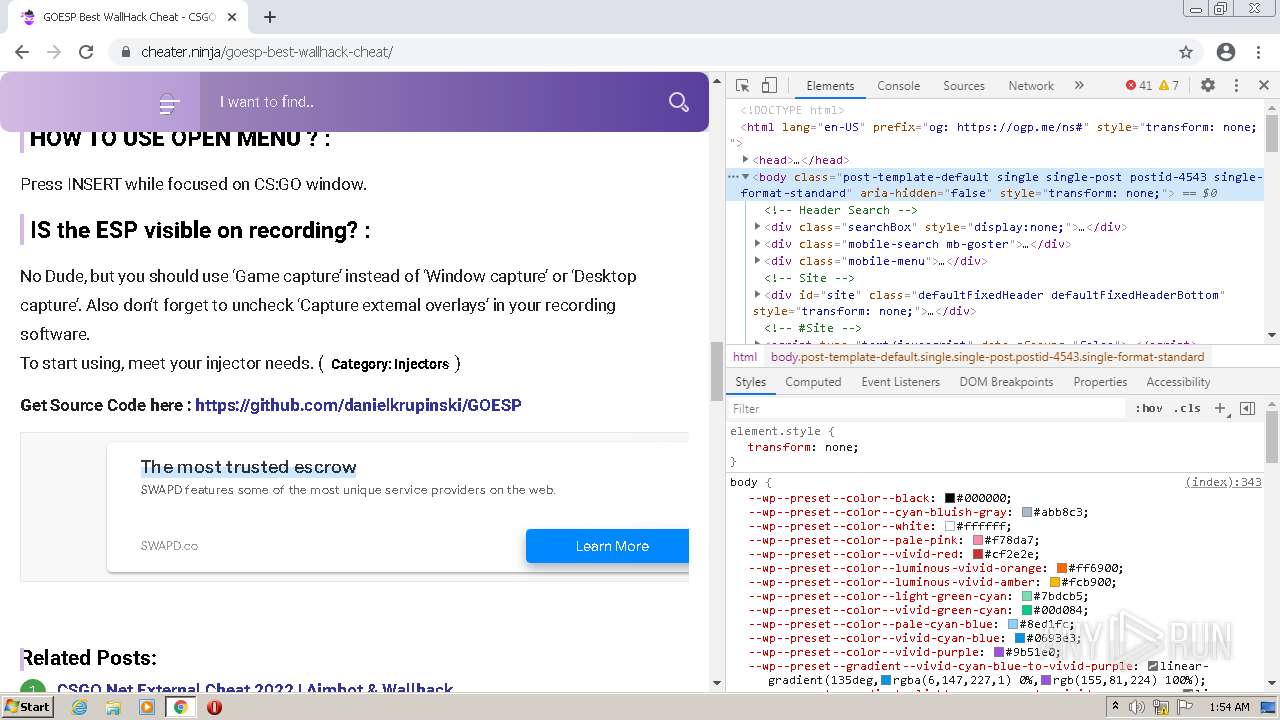
Task: Open the GOESP GitHub source code link
Action: point(358,405)
